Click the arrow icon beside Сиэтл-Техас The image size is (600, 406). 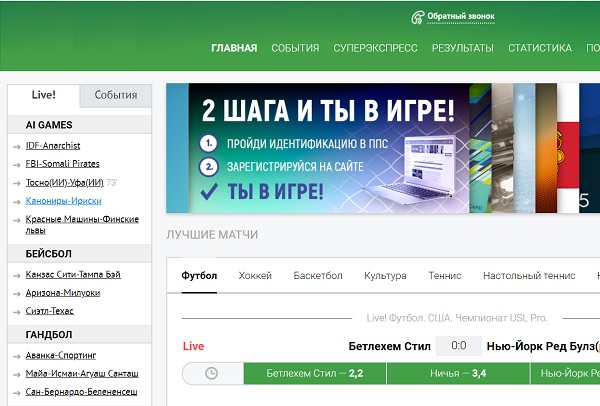16,312
